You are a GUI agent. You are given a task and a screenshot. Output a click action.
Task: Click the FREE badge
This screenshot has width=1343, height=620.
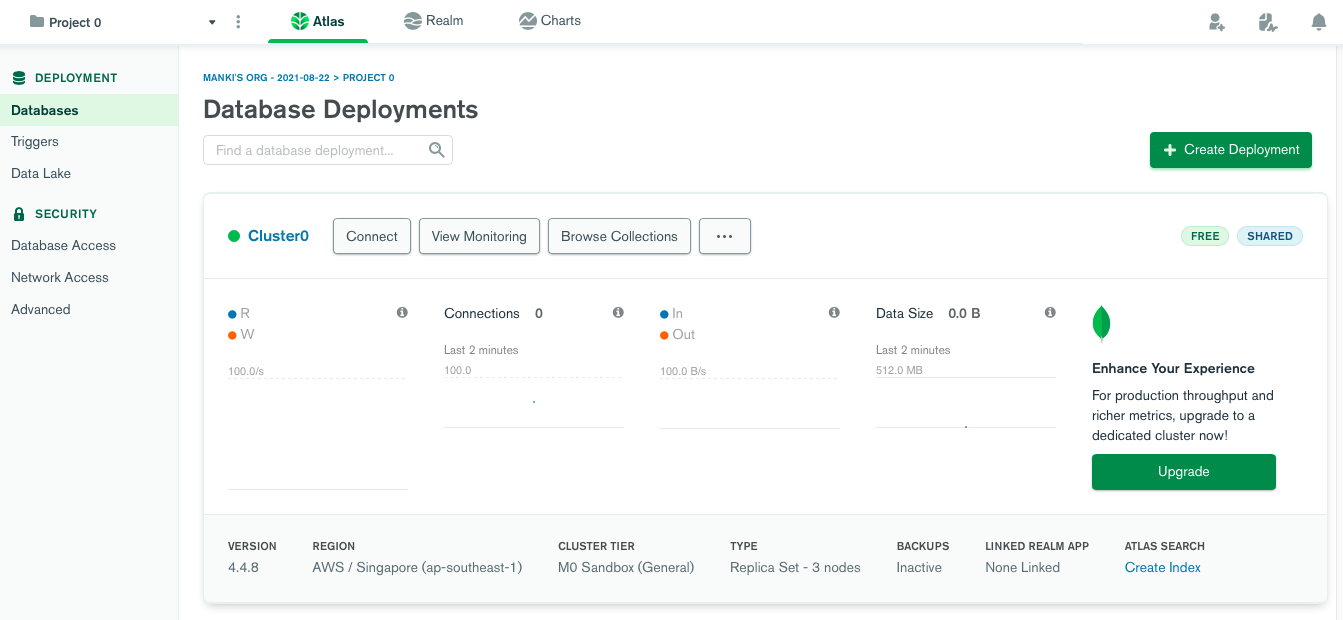1205,236
